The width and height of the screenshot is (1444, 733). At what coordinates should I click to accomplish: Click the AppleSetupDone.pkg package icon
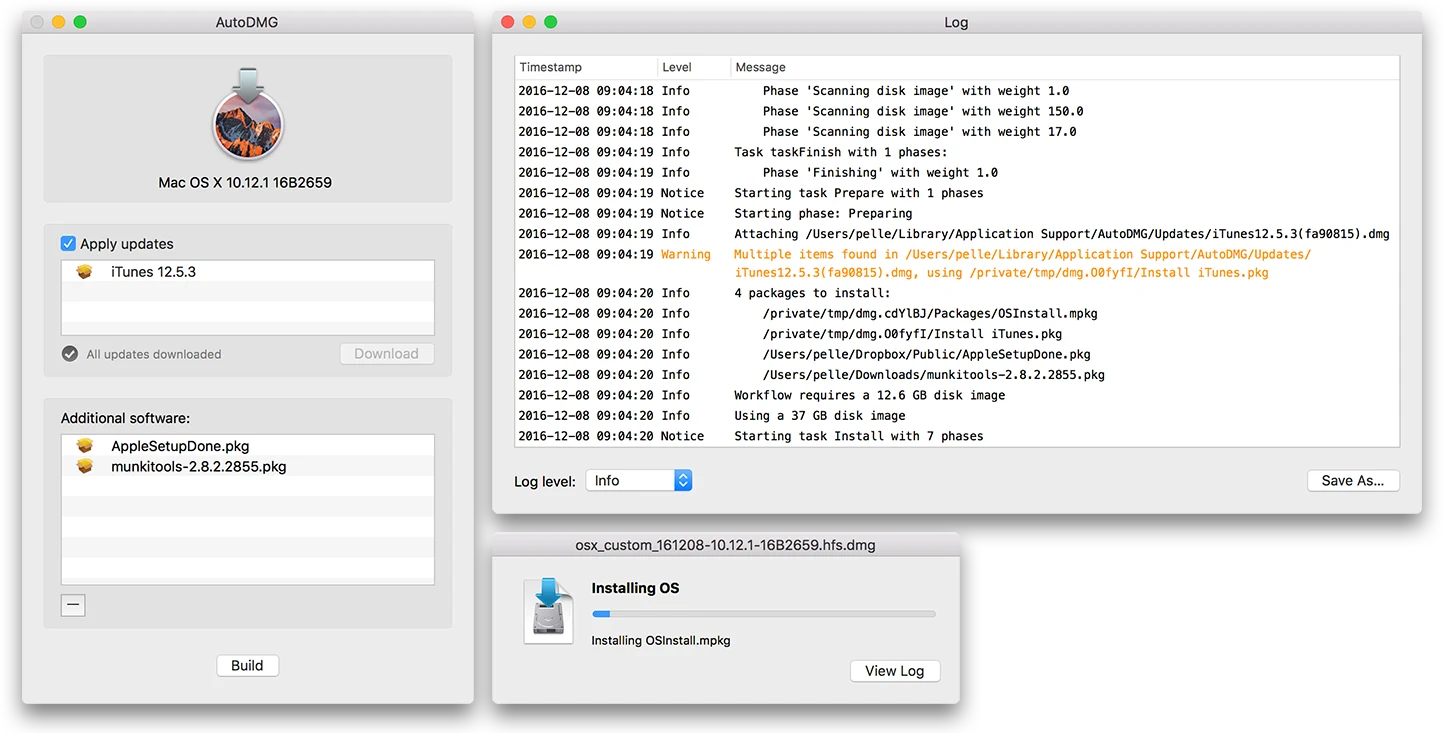point(85,446)
